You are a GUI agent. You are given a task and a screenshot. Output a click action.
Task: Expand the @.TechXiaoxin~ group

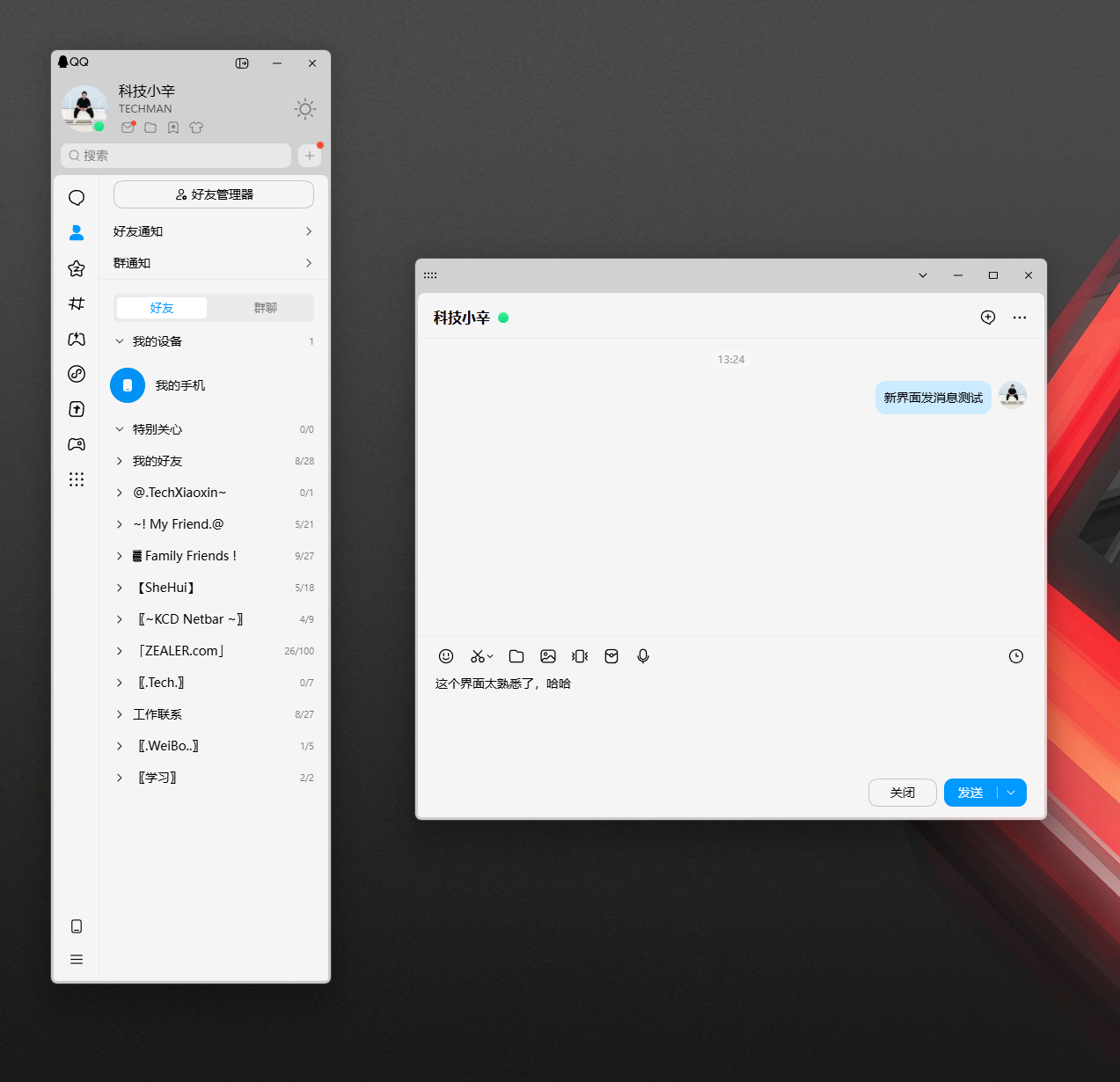120,493
